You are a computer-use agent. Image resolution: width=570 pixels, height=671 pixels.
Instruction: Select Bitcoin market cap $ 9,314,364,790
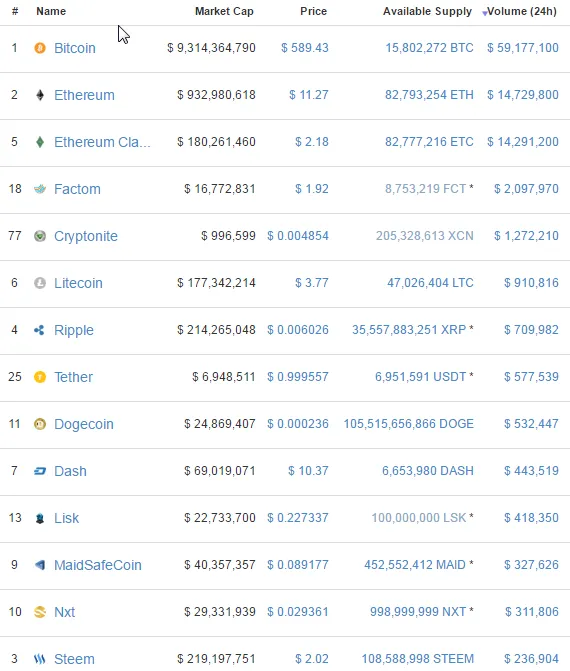[211, 48]
